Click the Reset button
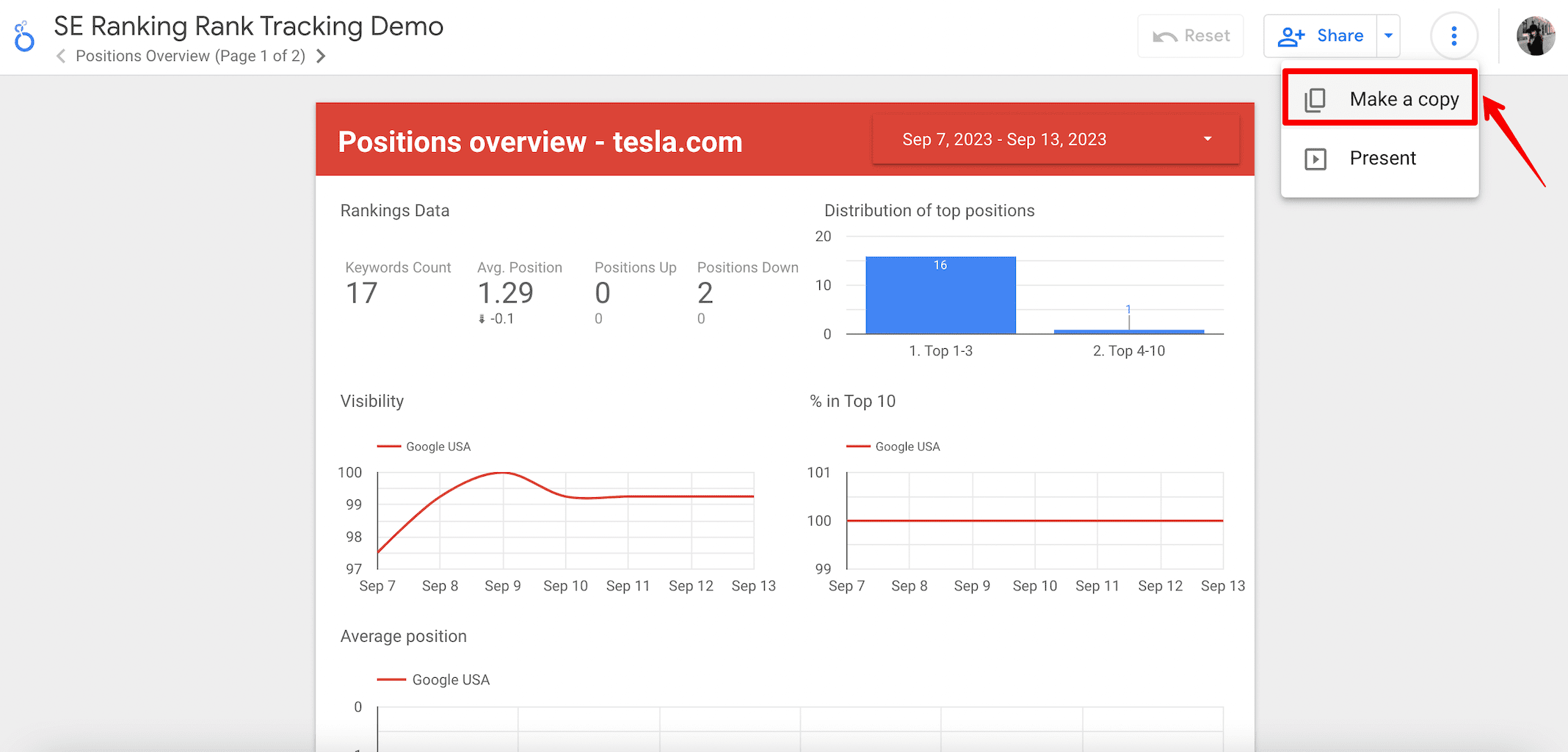This screenshot has height=752, width=1568. [x=1191, y=36]
